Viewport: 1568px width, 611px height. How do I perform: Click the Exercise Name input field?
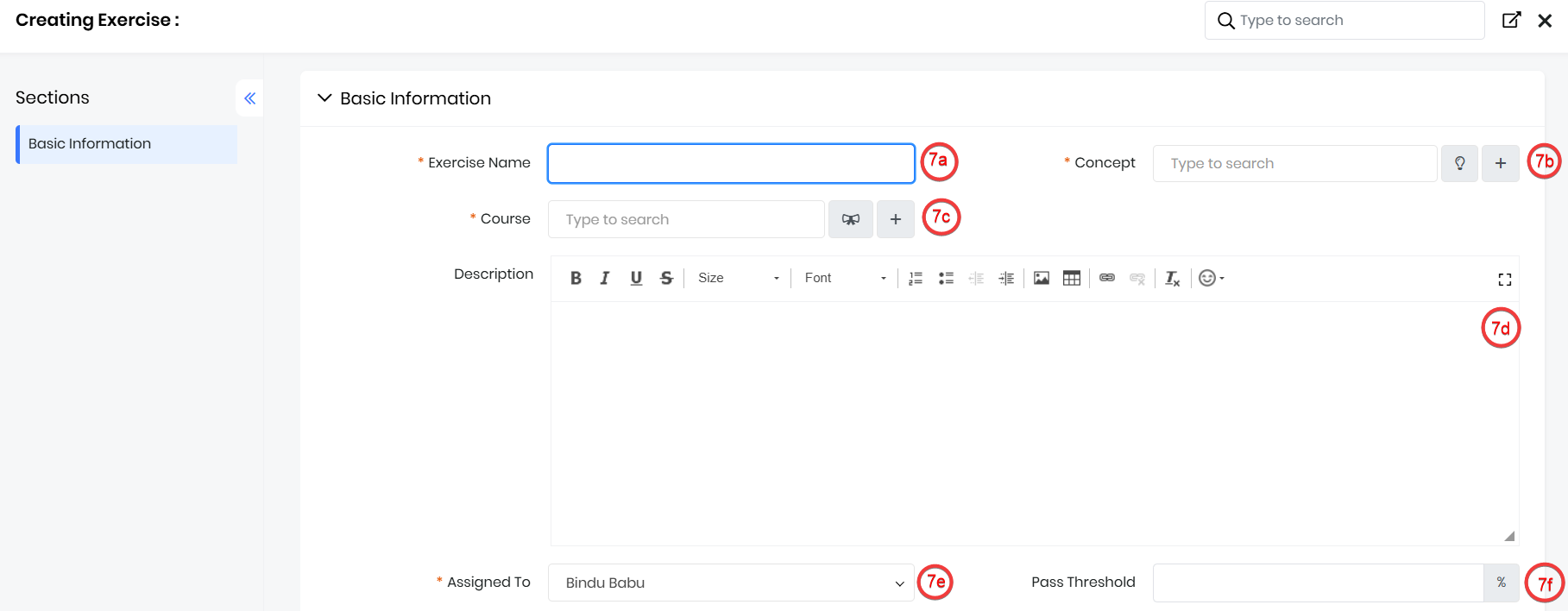pos(730,163)
